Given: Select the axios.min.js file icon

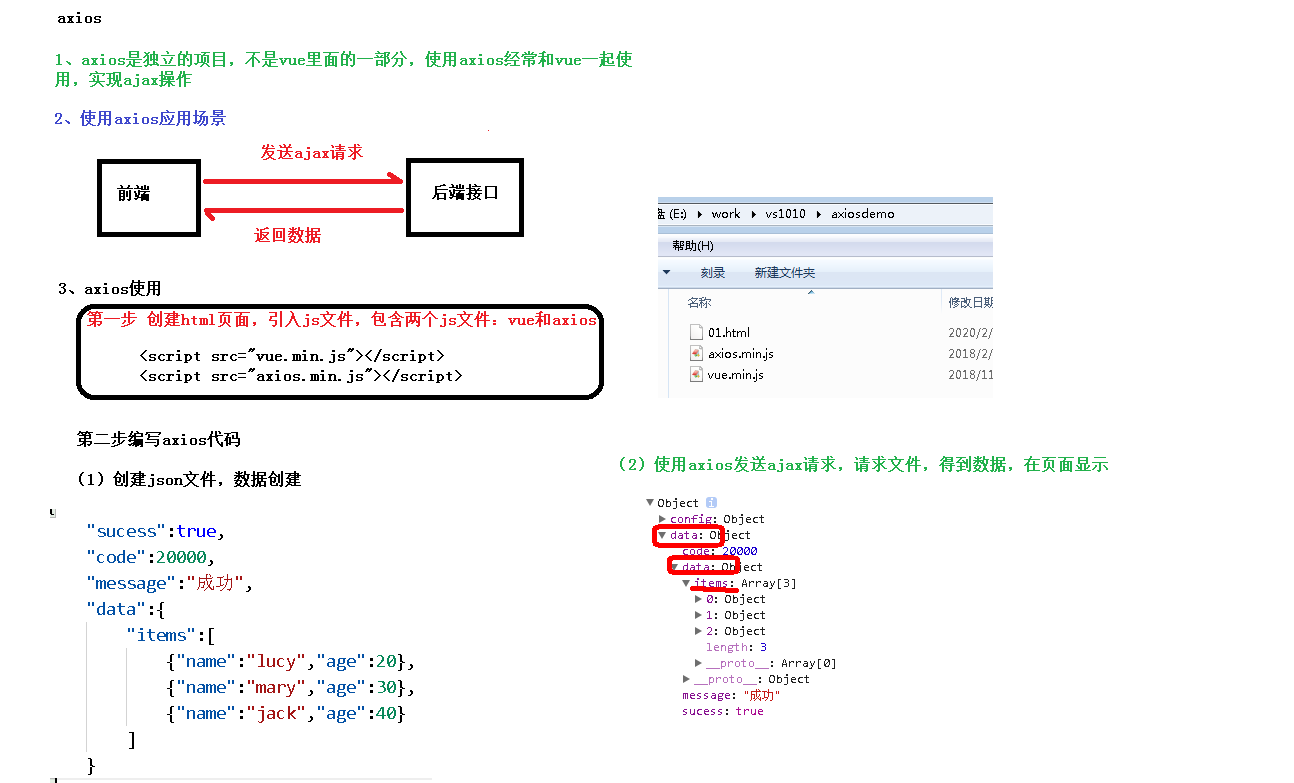Looking at the screenshot, I should [697, 353].
